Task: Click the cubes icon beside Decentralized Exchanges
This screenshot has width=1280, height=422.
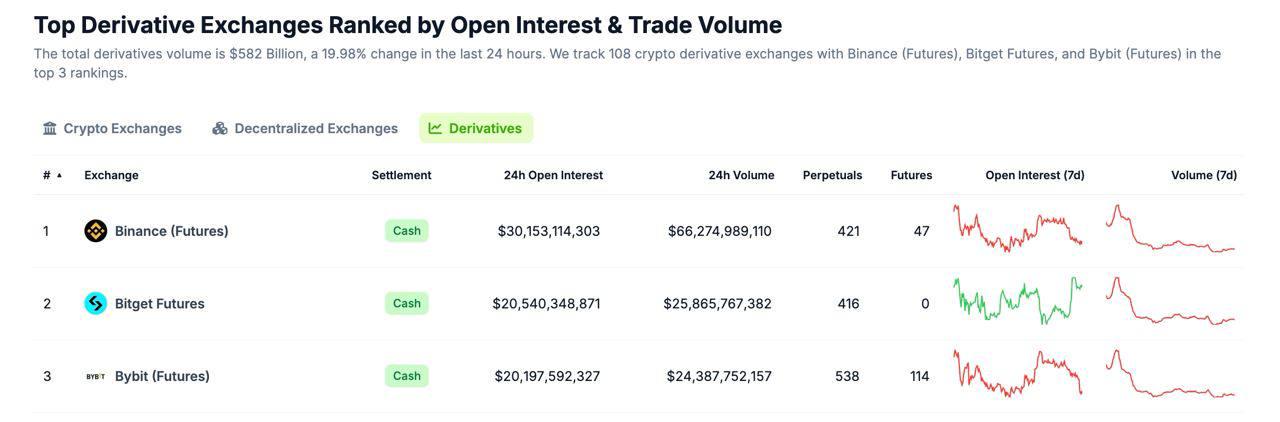Action: pyautogui.click(x=220, y=128)
